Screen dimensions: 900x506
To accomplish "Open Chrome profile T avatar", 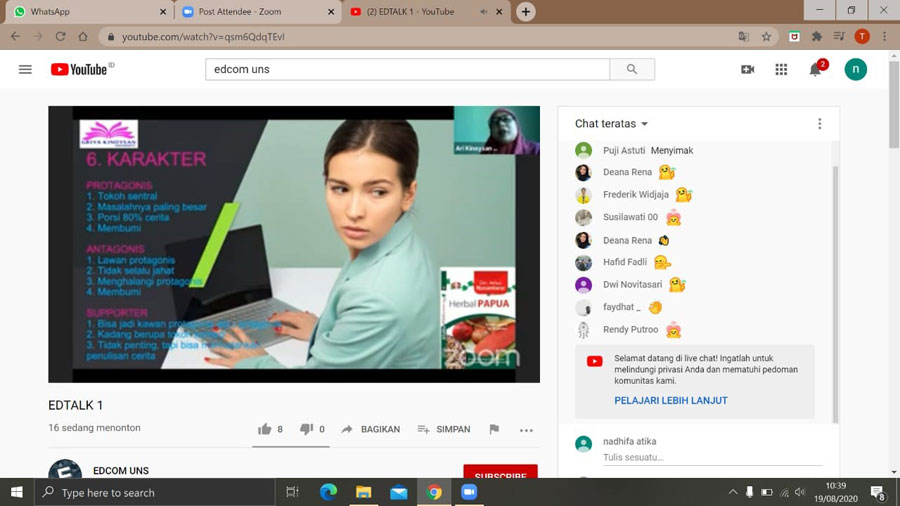I will (x=862, y=37).
